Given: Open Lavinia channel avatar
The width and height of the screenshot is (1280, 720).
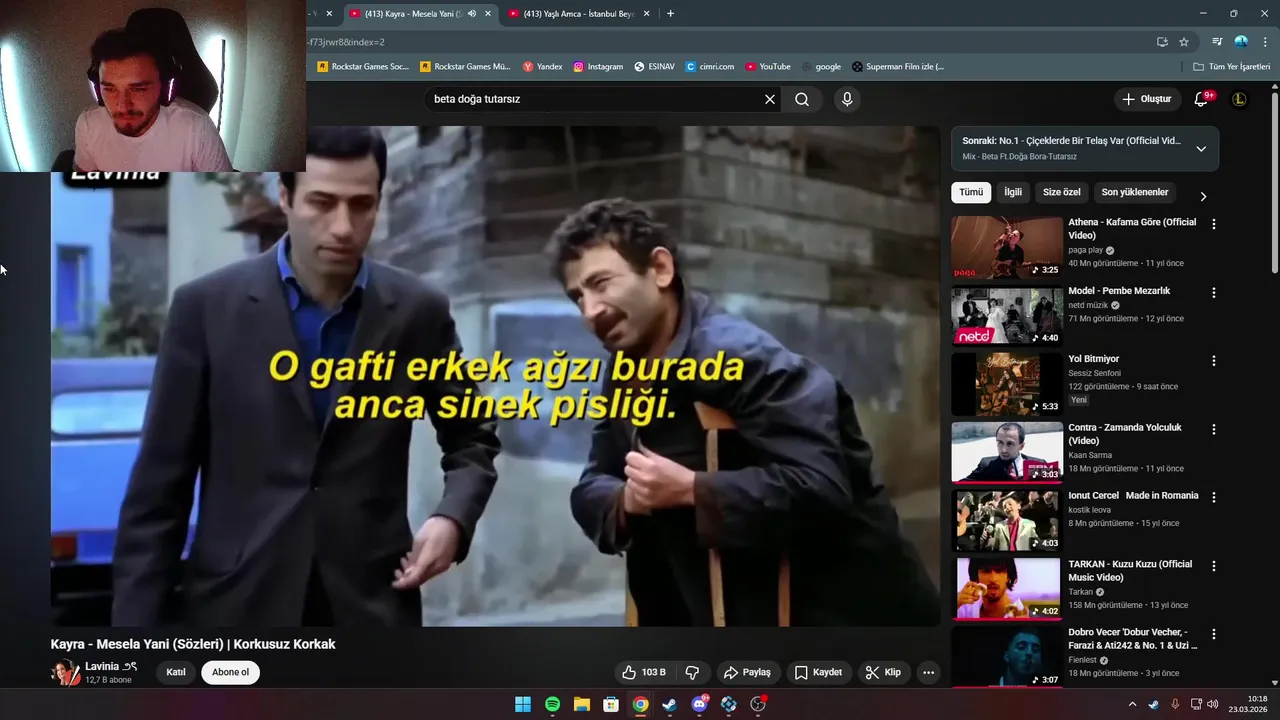Looking at the screenshot, I should [65, 672].
